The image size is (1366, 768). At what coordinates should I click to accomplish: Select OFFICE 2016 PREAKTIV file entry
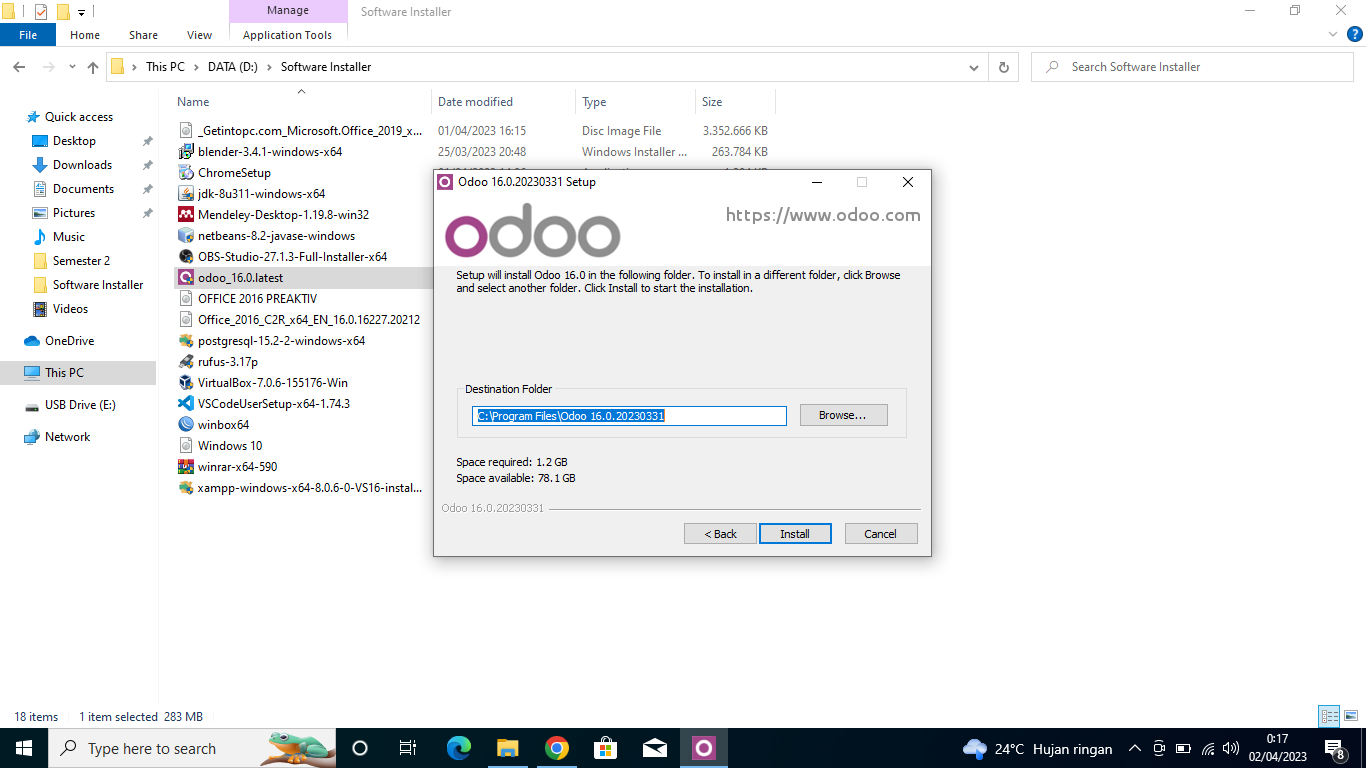pyautogui.click(x=257, y=299)
